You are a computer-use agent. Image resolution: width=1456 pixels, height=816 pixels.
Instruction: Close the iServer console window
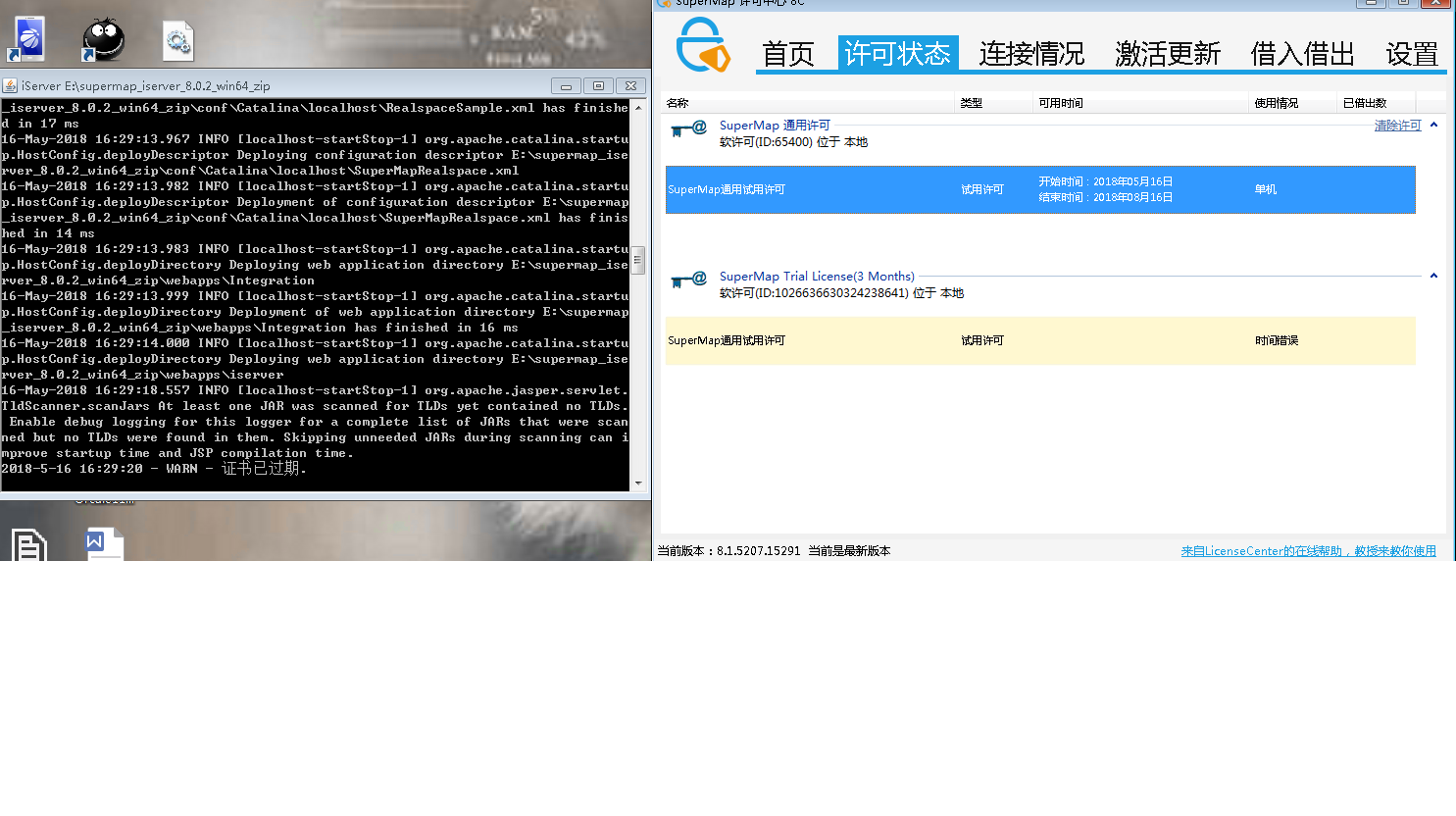pos(631,86)
